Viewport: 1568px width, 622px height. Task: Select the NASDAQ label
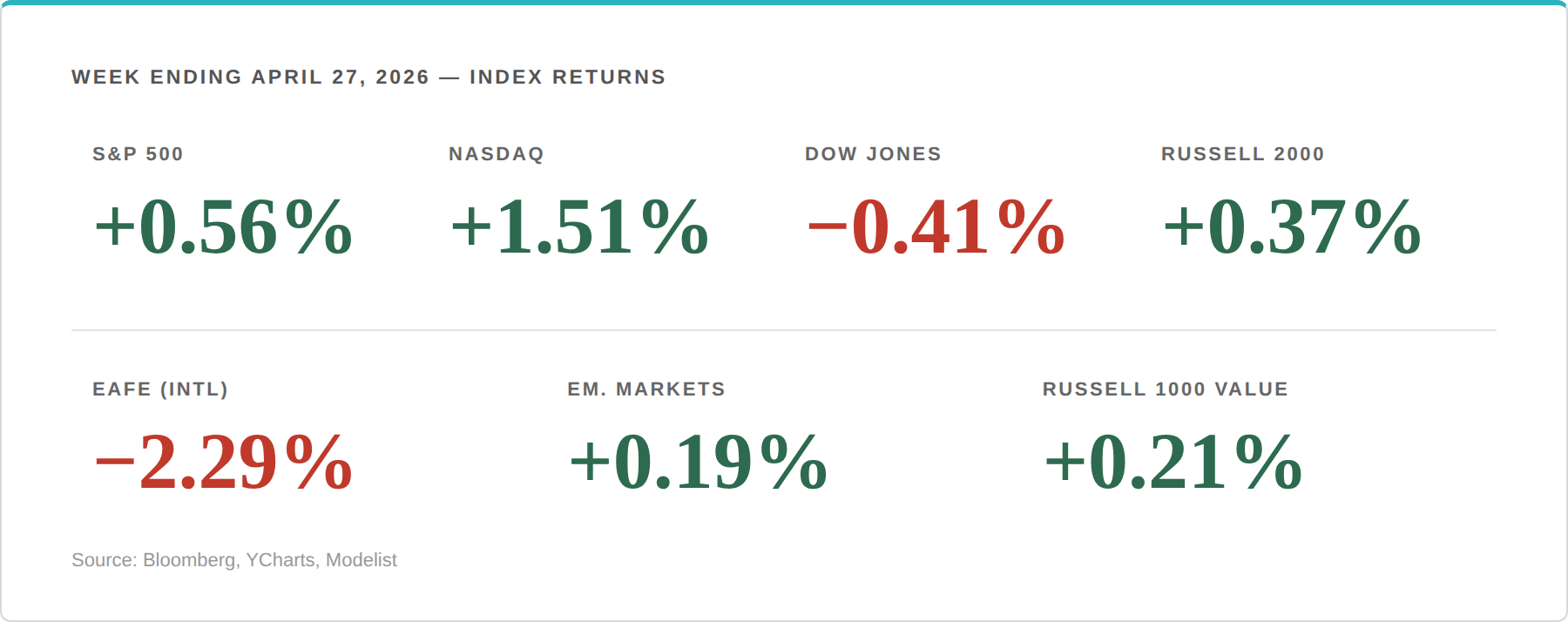click(496, 154)
